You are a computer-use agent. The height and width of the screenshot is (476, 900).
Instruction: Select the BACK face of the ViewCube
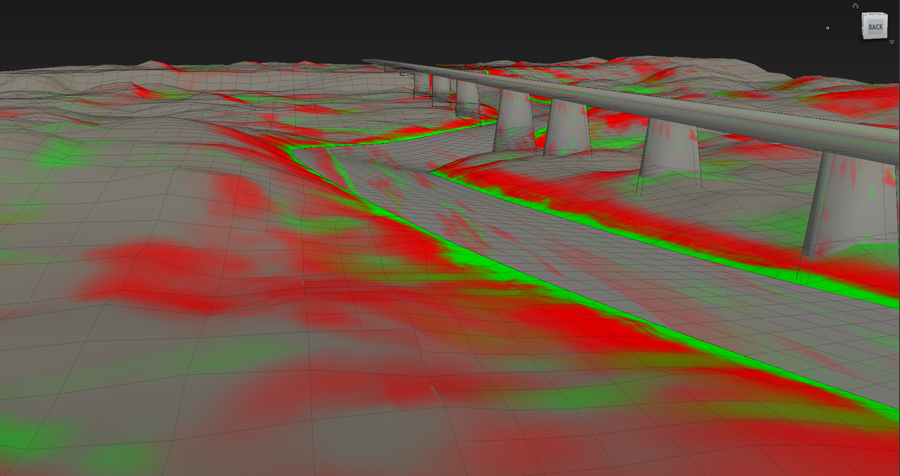click(x=875, y=26)
